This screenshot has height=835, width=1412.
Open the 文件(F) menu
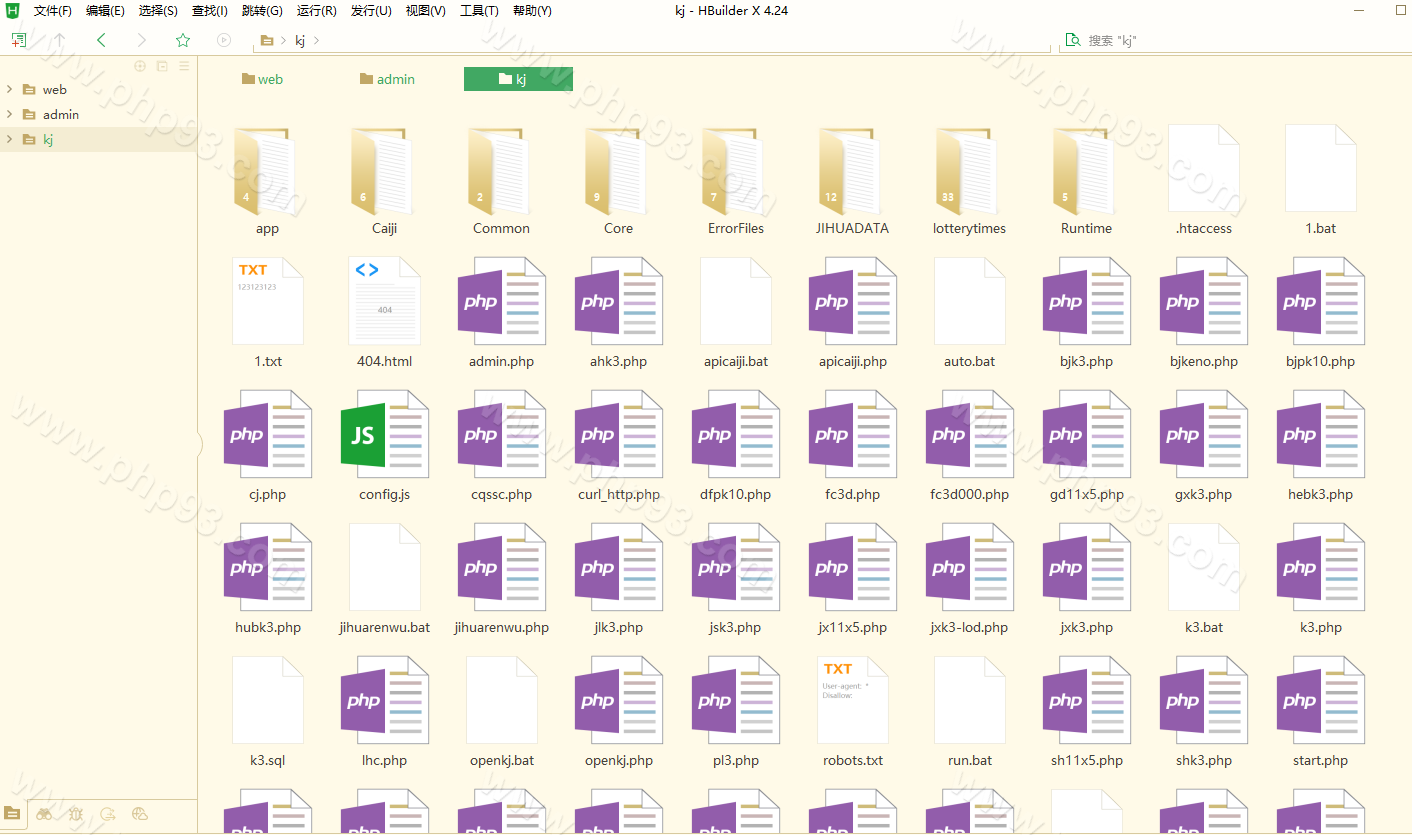coord(52,11)
